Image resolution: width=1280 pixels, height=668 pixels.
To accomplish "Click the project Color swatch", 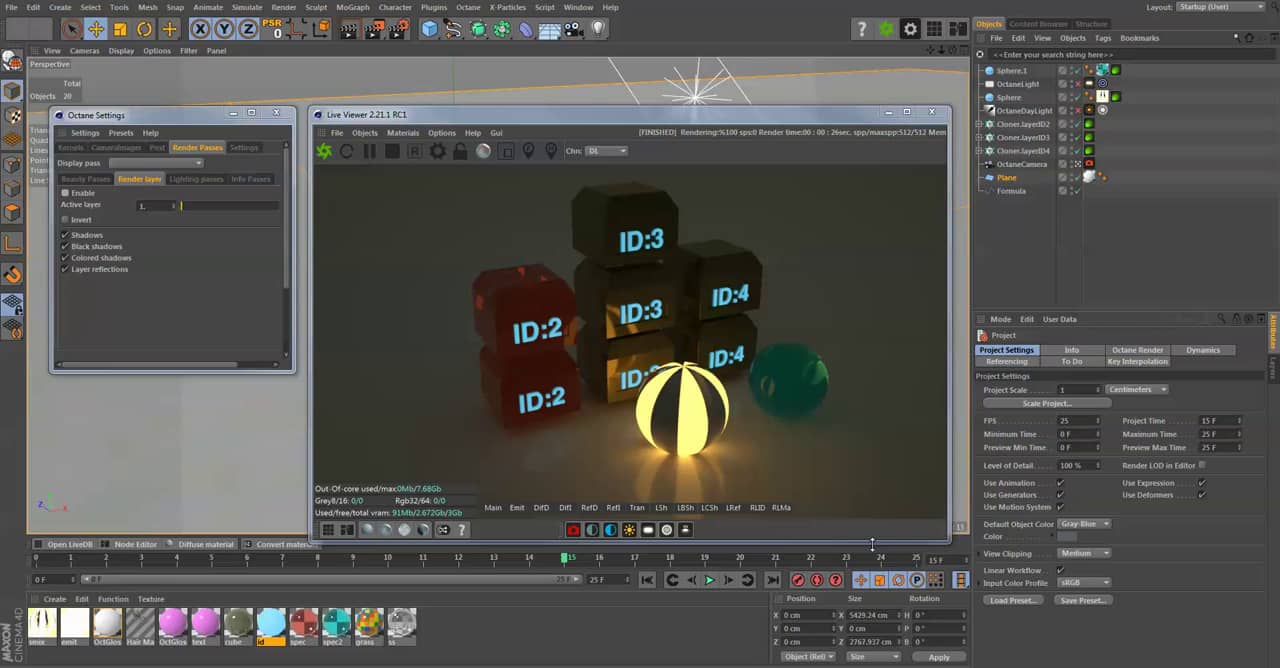I will (1067, 537).
